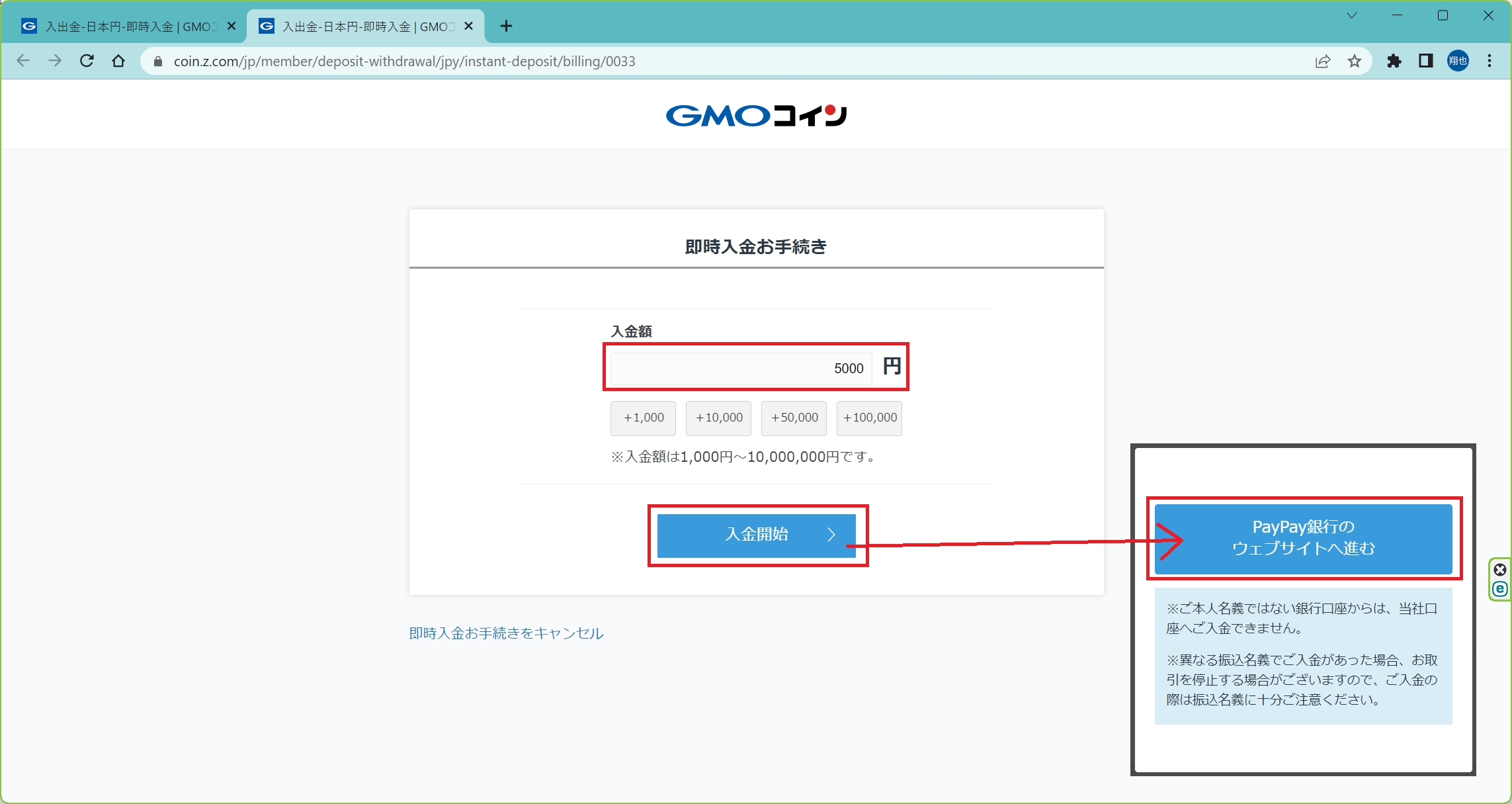1512x804 pixels.
Task: Open the extensions puzzle icon
Action: point(1394,61)
